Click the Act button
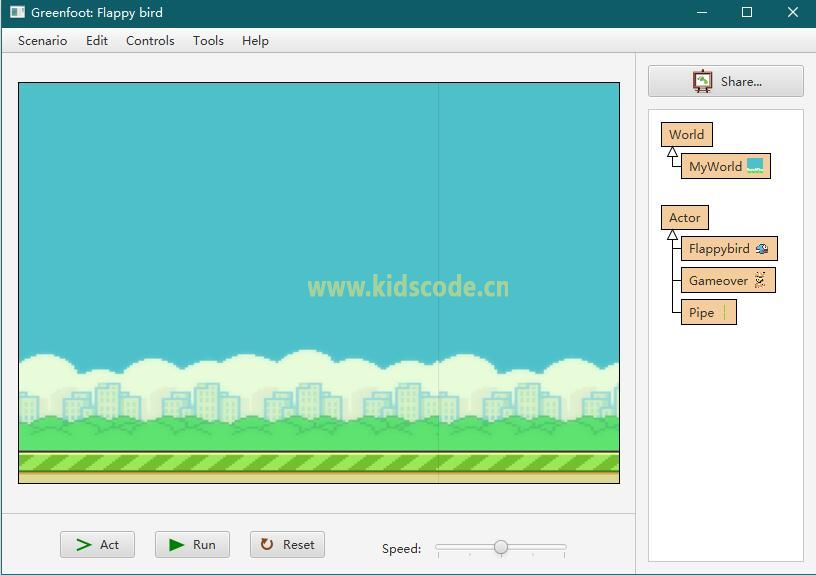 97,544
